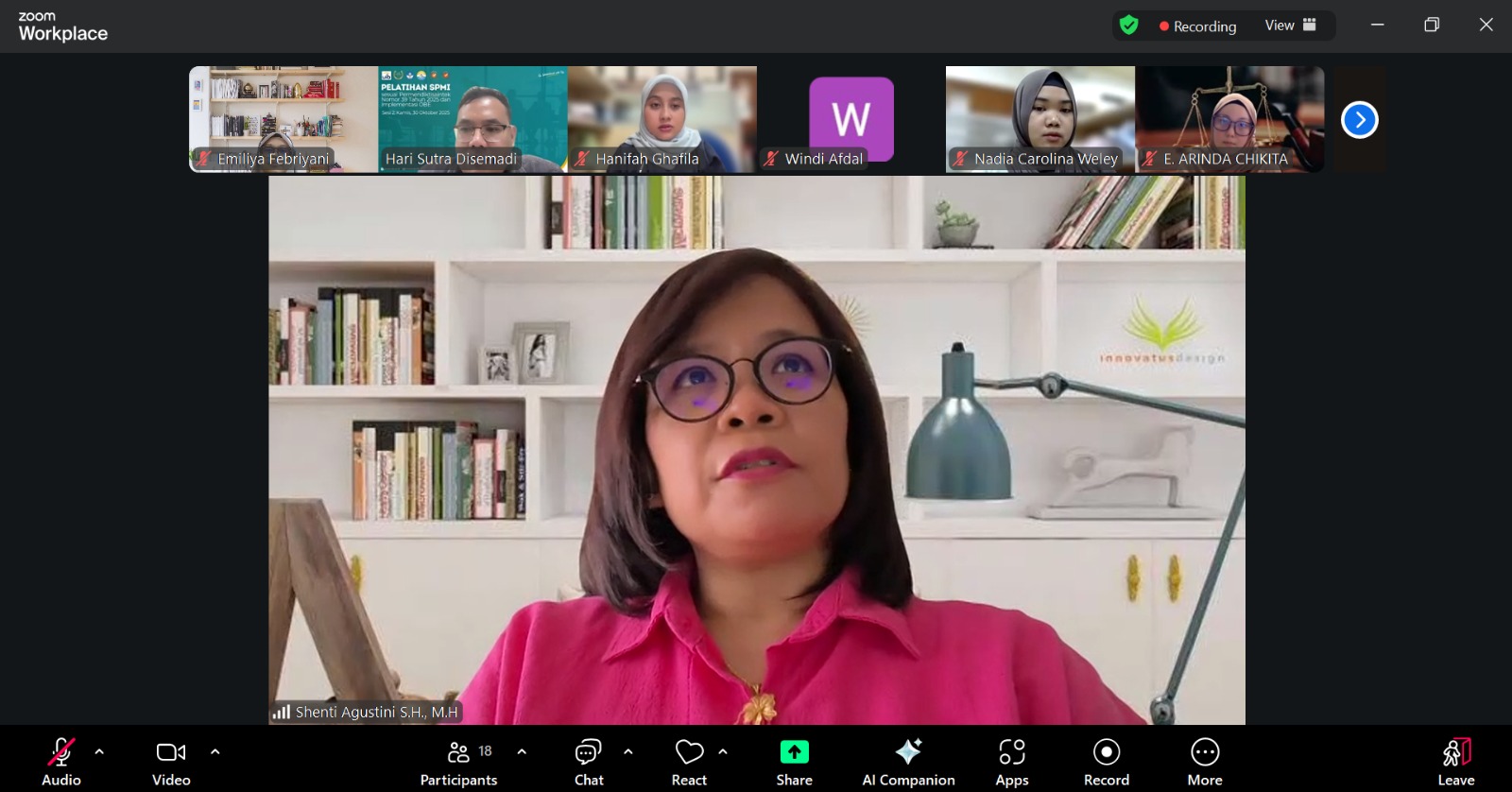Expand the arrow next to Chat
Screen dimensions: 1512x792
[x=628, y=752]
